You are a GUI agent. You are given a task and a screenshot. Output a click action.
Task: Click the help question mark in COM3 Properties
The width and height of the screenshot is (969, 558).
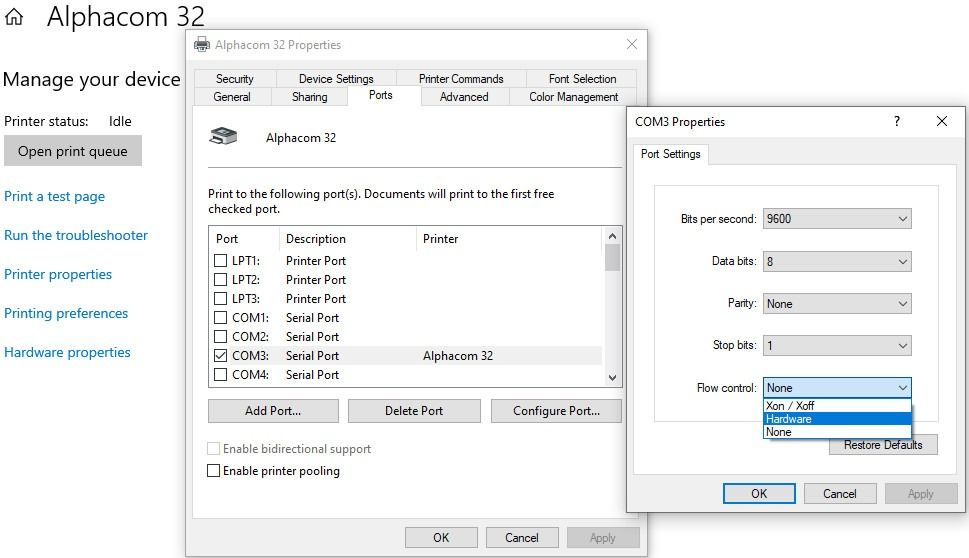pyautogui.click(x=897, y=121)
